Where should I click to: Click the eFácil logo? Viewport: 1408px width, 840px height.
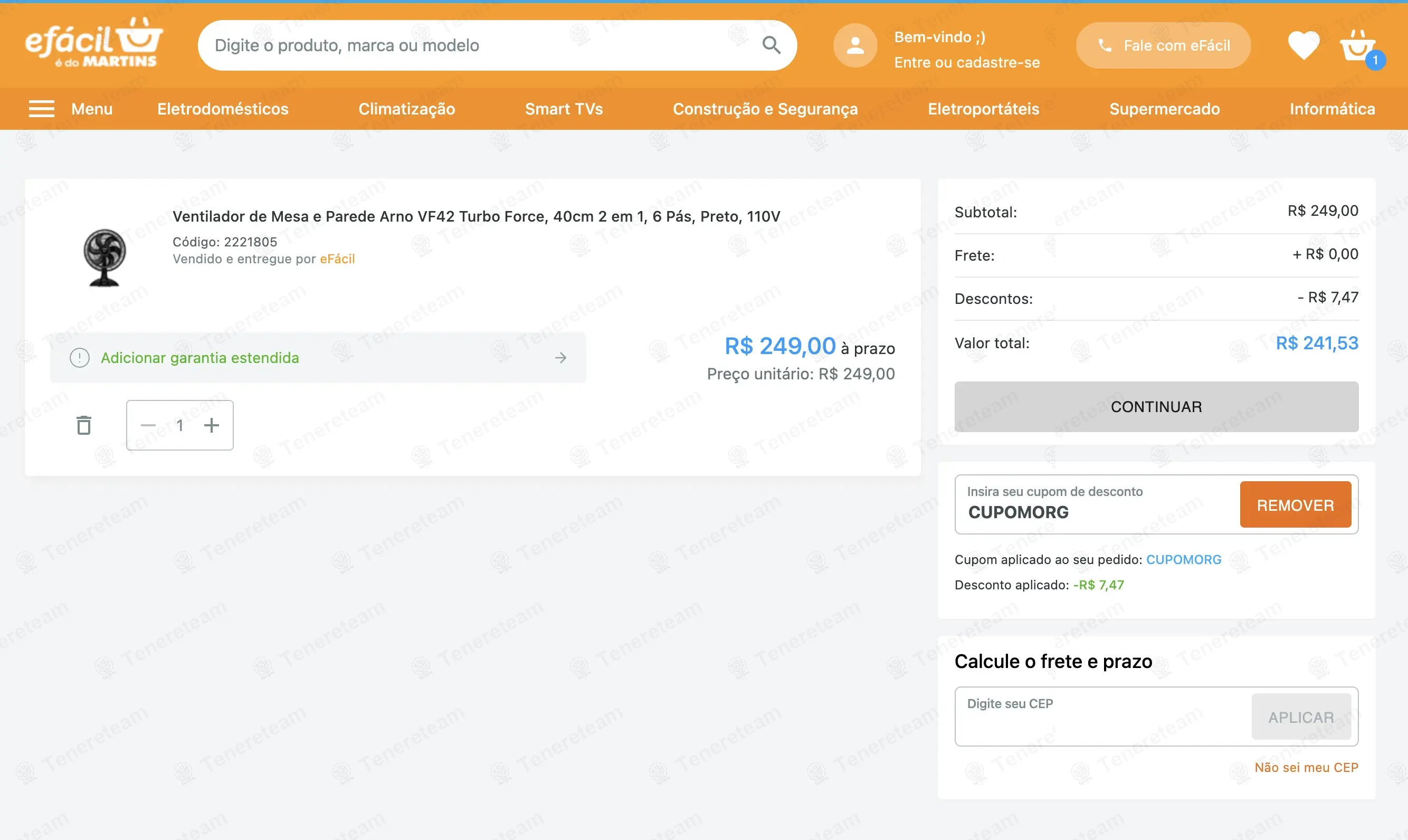click(94, 43)
